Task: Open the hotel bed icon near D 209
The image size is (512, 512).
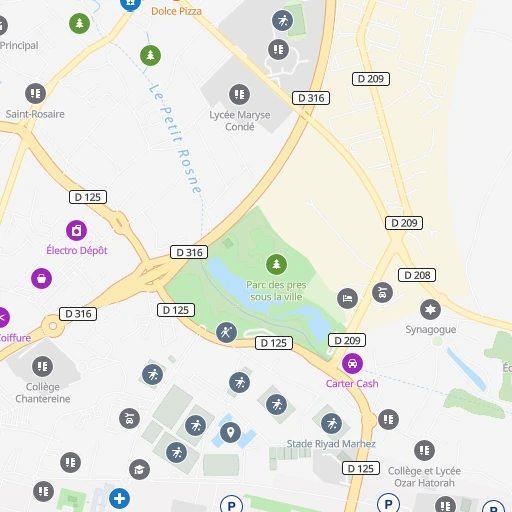Action: [x=347, y=298]
